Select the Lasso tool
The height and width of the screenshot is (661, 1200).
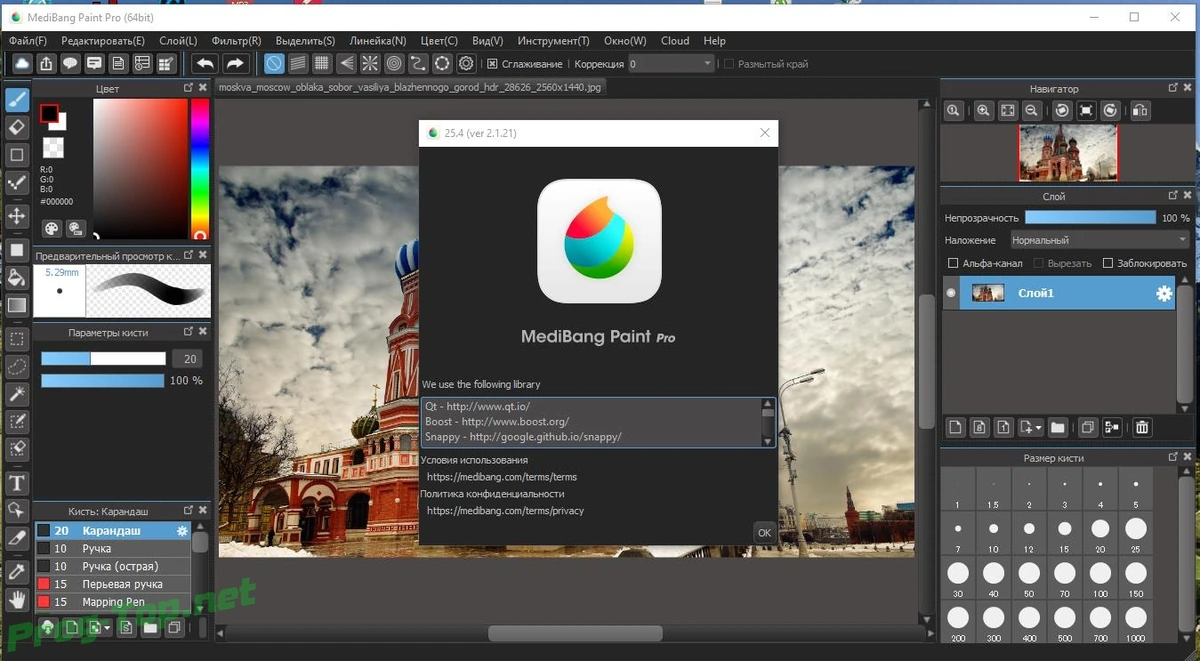17,367
